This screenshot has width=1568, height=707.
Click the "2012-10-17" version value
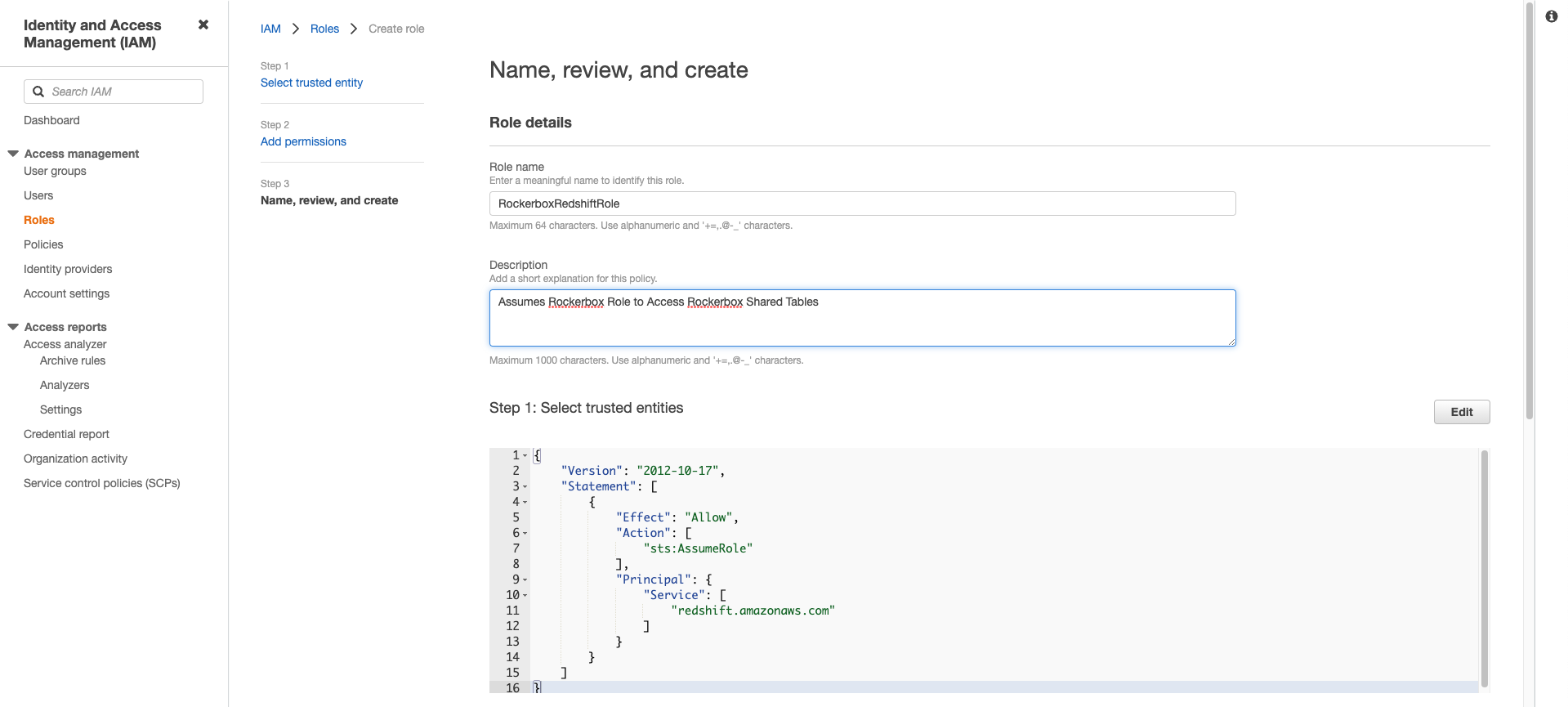click(677, 471)
